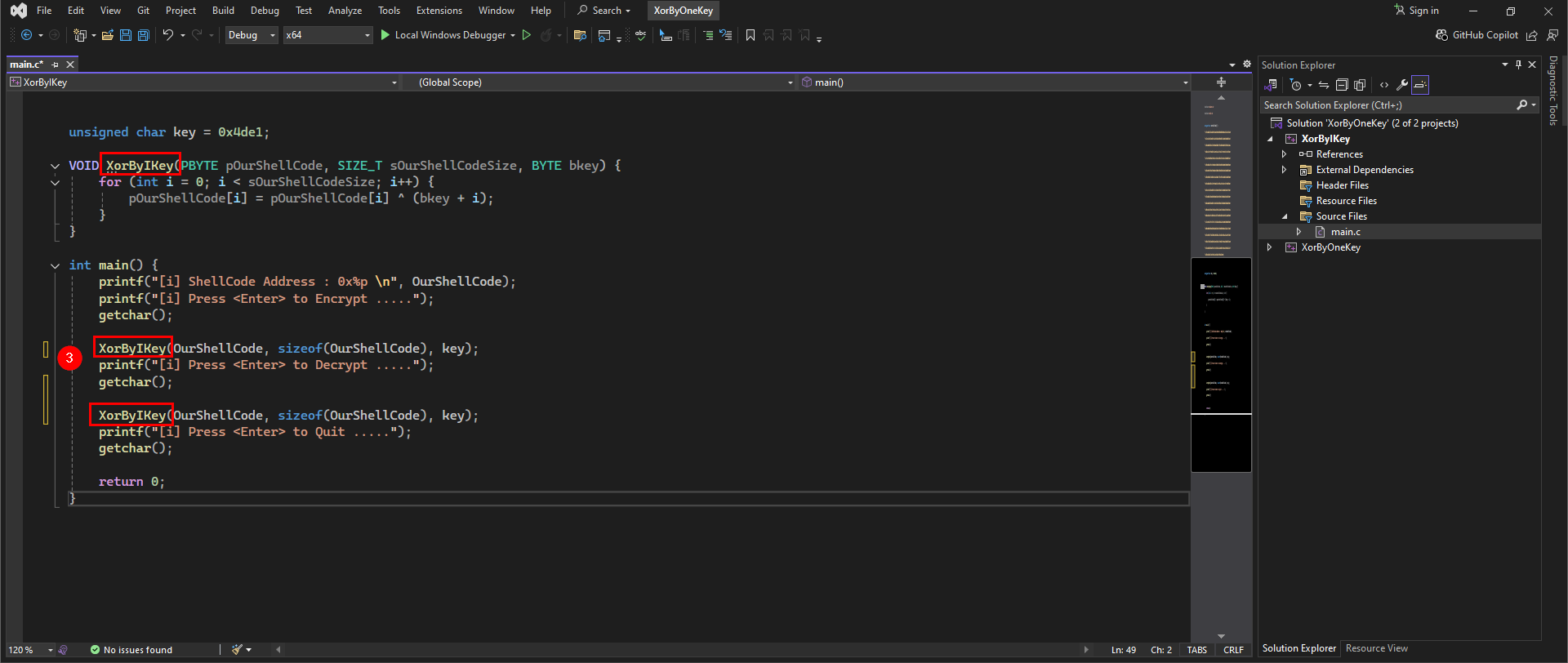Collapse the main() function in editor

[x=55, y=265]
